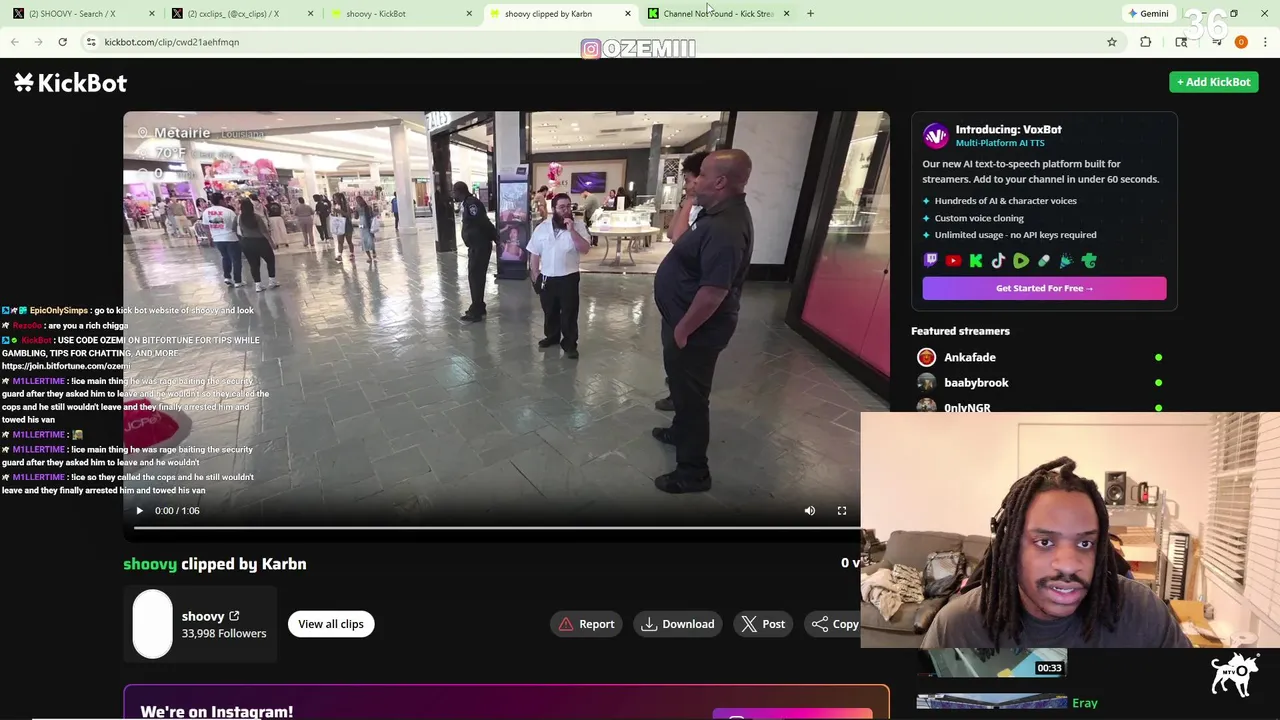The height and width of the screenshot is (720, 1280).
Task: Click Ankafade's avatar
Action: [927, 357]
